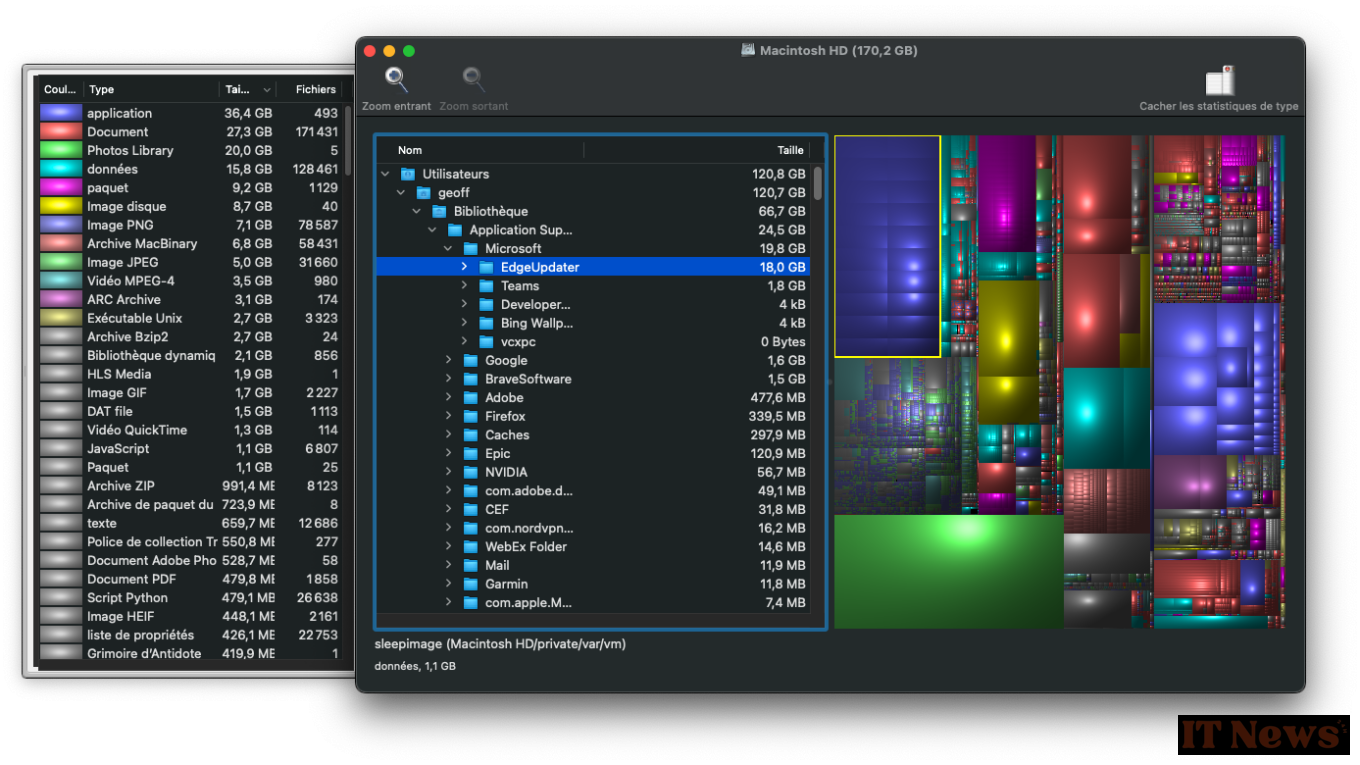The image size is (1360, 765).
Task: Collapse the Bibliothèque tree node
Action: [417, 211]
